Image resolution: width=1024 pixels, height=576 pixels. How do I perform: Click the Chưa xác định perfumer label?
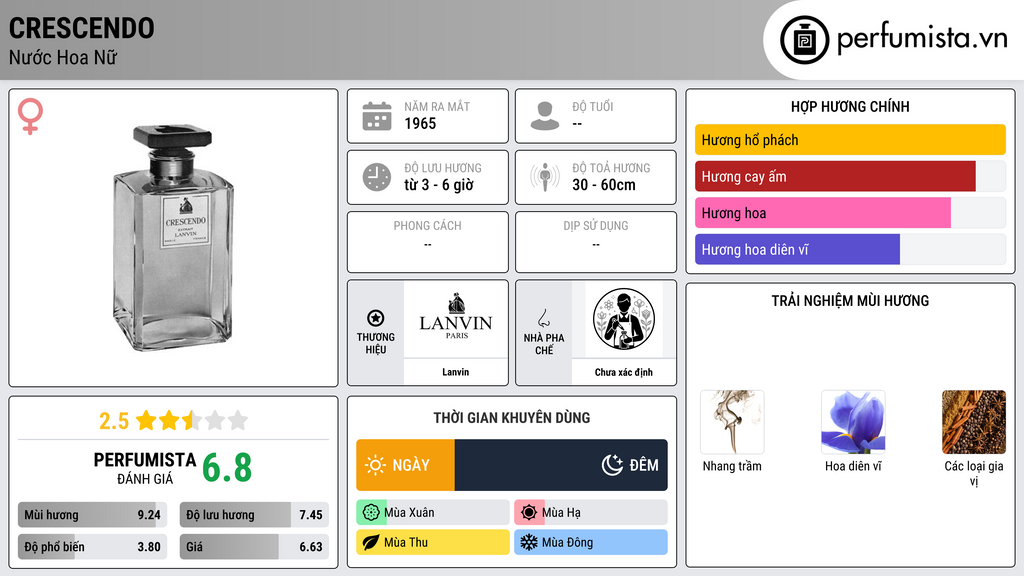coord(624,372)
